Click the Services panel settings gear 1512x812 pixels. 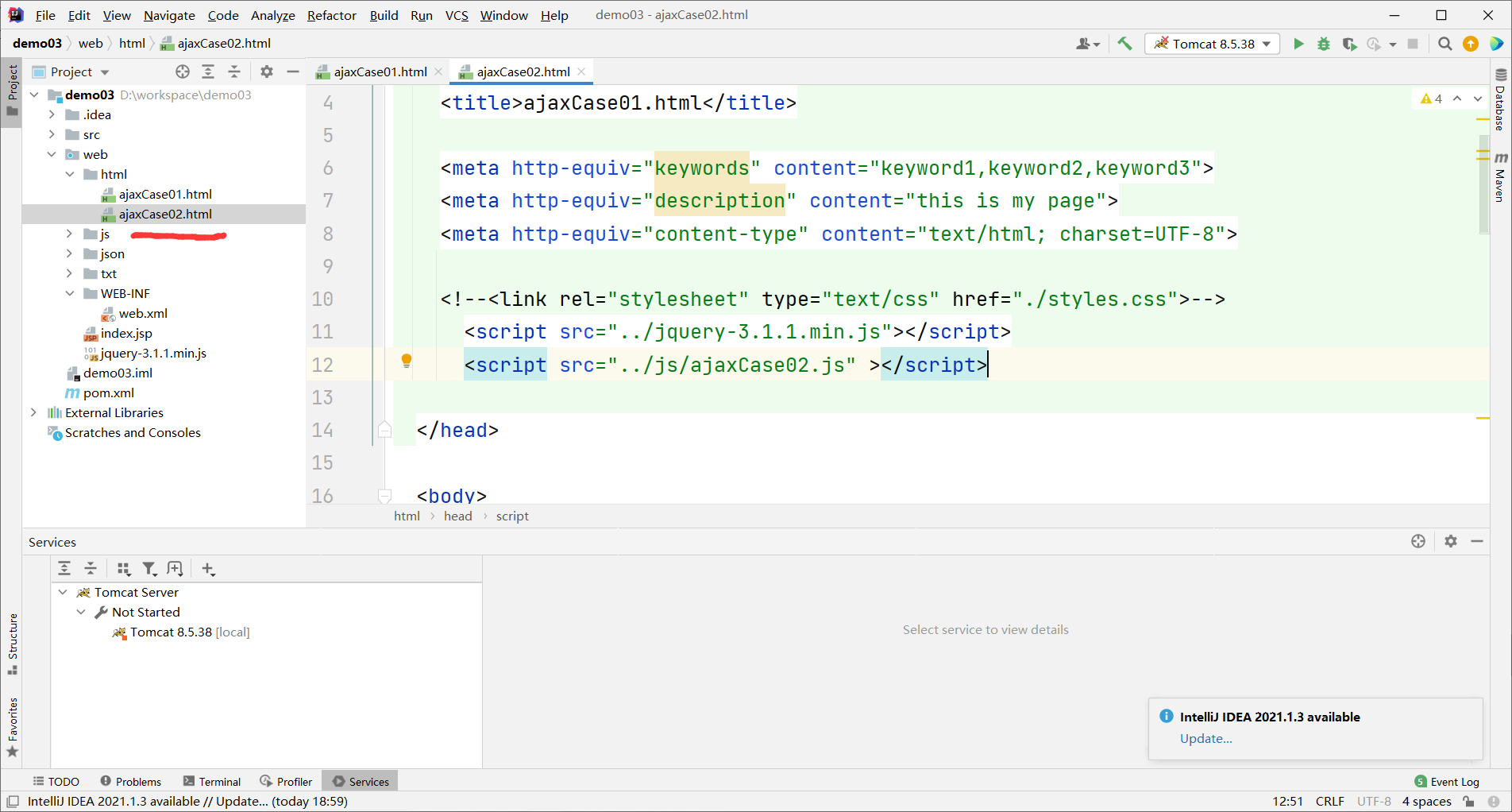click(x=1451, y=541)
